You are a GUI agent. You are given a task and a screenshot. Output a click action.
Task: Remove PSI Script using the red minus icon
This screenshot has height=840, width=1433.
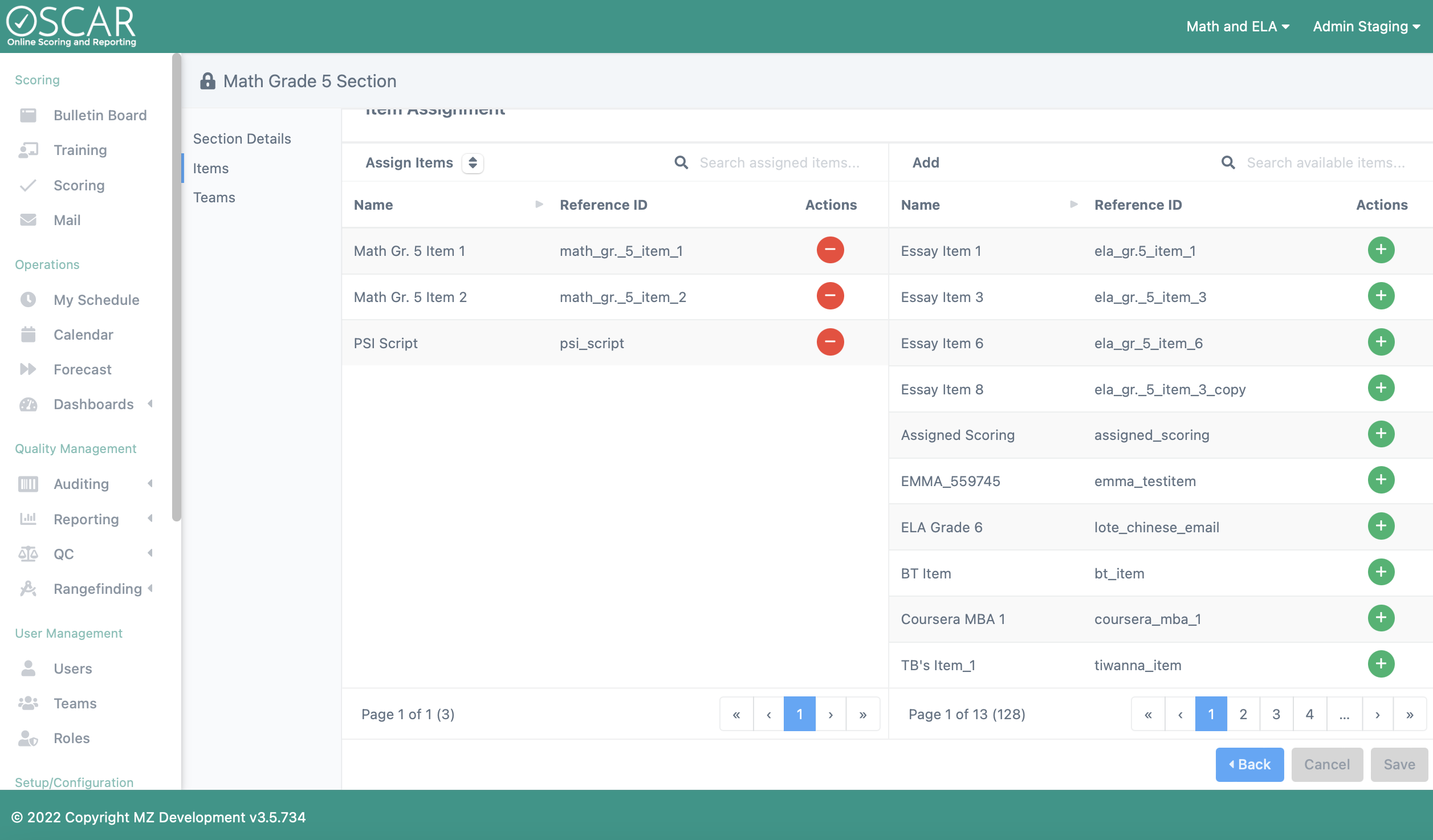(x=830, y=342)
